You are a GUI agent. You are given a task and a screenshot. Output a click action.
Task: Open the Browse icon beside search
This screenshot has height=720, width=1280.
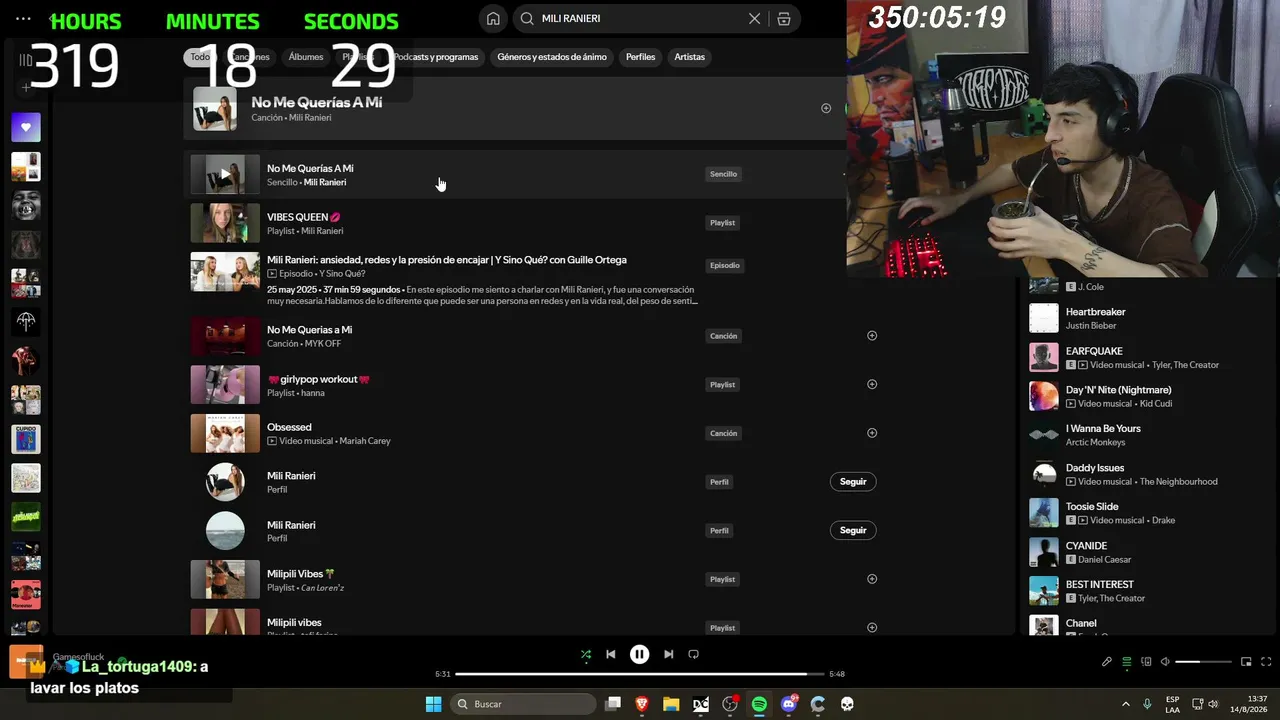click(x=784, y=18)
